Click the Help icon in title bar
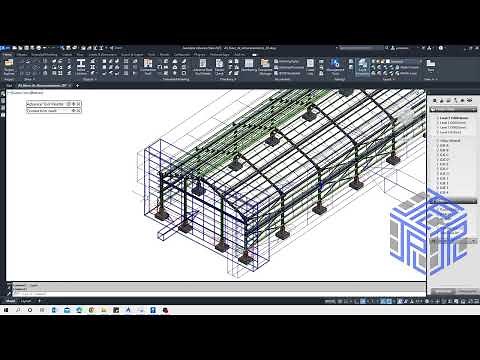The height and width of the screenshot is (360, 480). (441, 48)
